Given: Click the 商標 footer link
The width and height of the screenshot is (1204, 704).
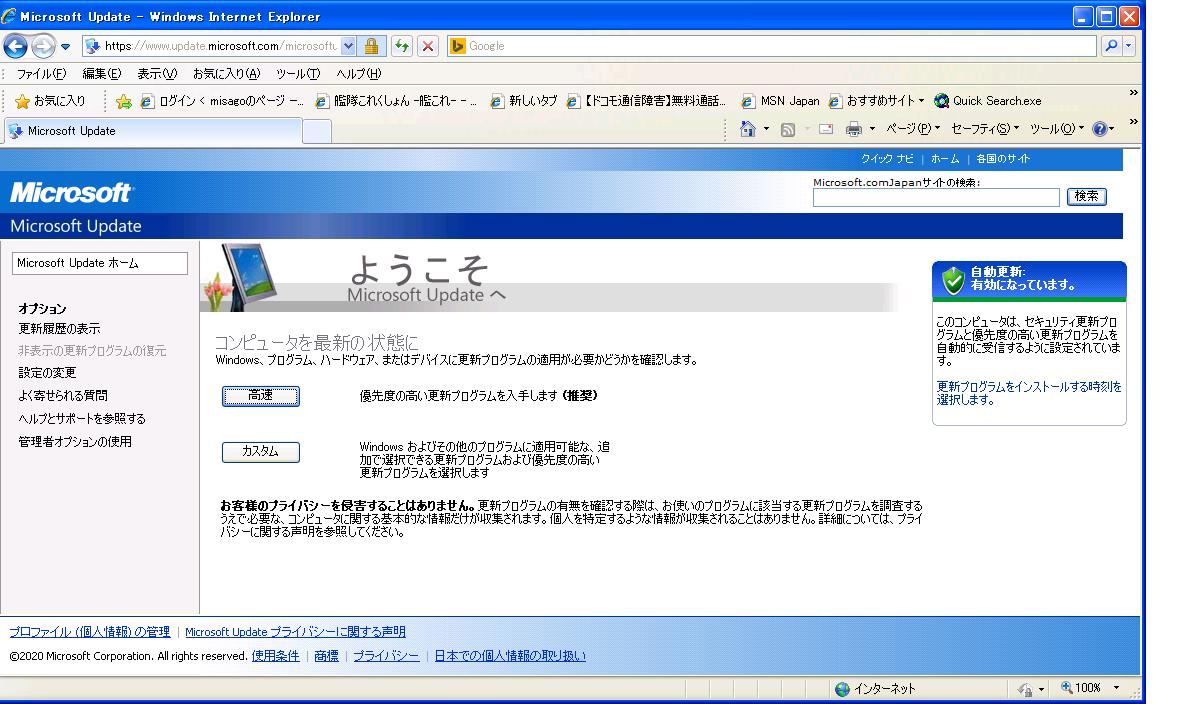Looking at the screenshot, I should [x=326, y=656].
